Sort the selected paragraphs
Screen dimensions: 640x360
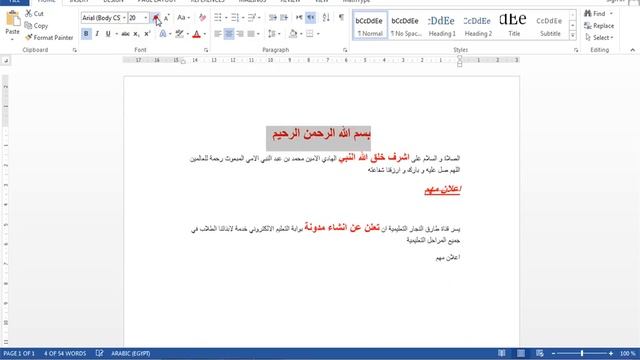click(x=326, y=18)
